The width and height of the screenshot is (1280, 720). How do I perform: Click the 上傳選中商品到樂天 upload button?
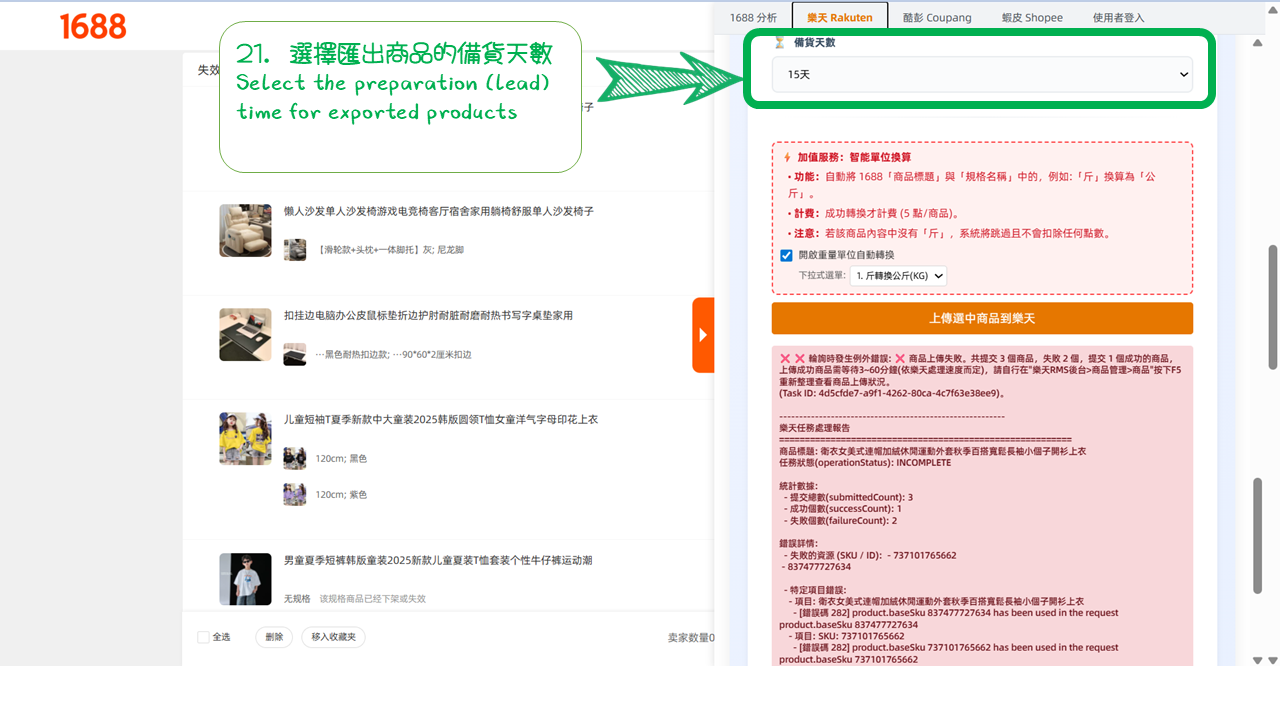pyautogui.click(x=981, y=319)
